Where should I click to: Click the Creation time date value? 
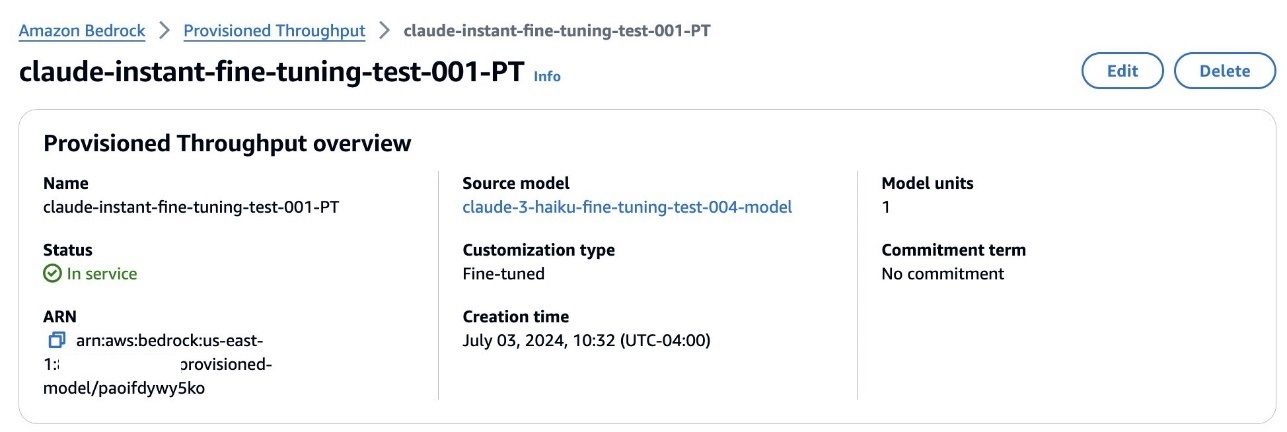[x=586, y=340]
